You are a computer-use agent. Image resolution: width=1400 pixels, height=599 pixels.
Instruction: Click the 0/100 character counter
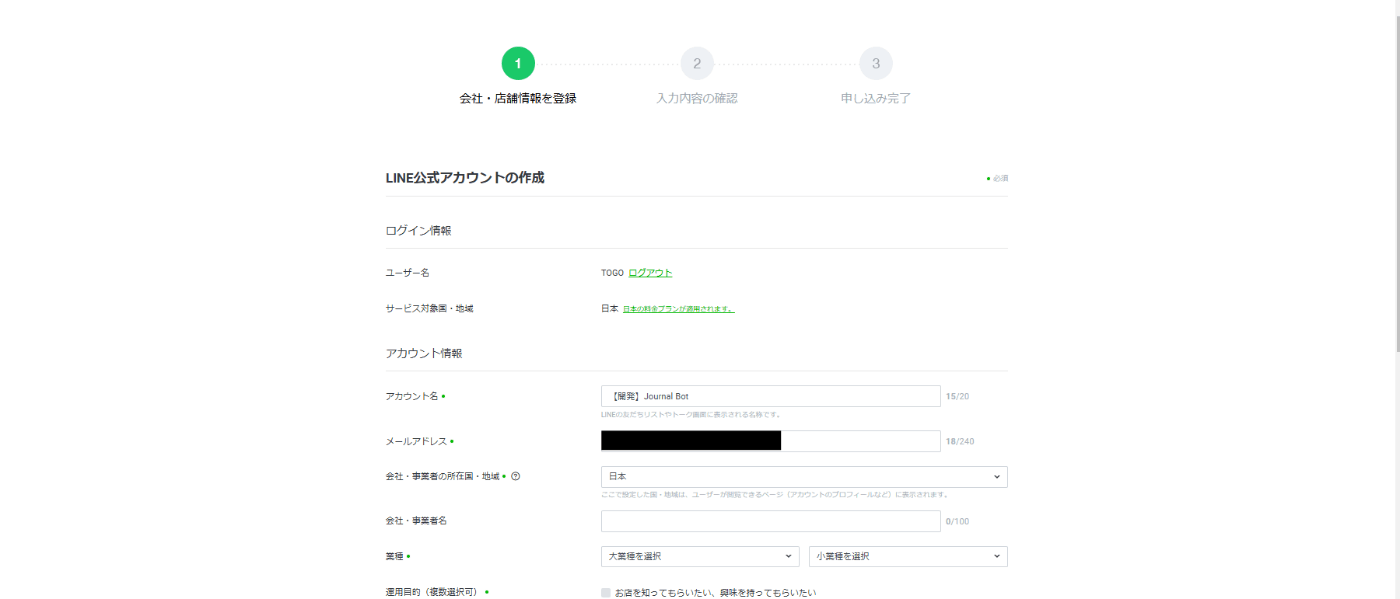[957, 521]
